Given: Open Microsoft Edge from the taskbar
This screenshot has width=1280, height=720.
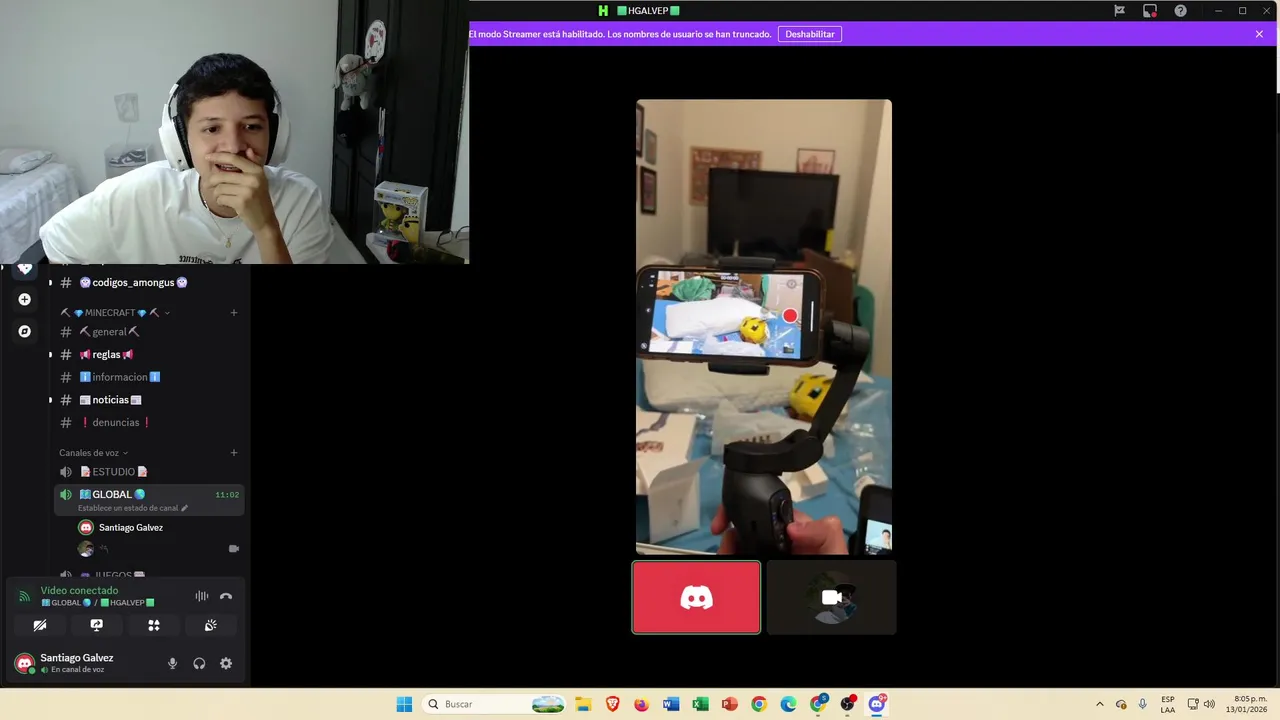Looking at the screenshot, I should tap(788, 704).
